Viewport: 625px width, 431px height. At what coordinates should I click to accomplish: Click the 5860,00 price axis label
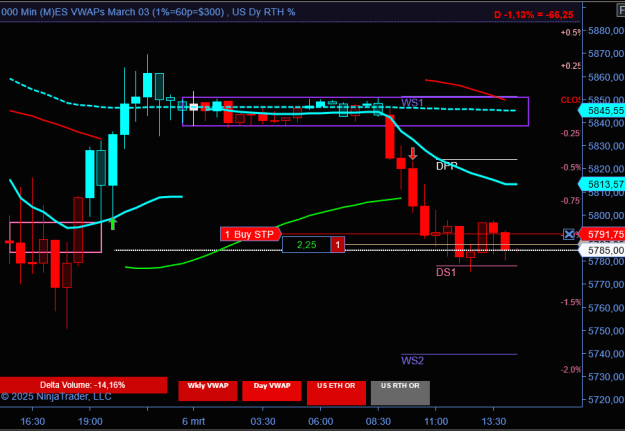tap(606, 77)
